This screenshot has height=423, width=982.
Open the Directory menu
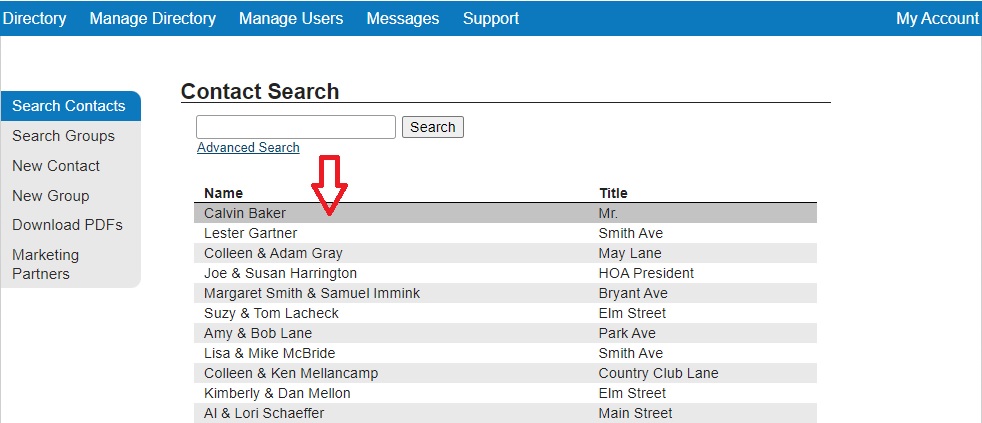[x=34, y=18]
